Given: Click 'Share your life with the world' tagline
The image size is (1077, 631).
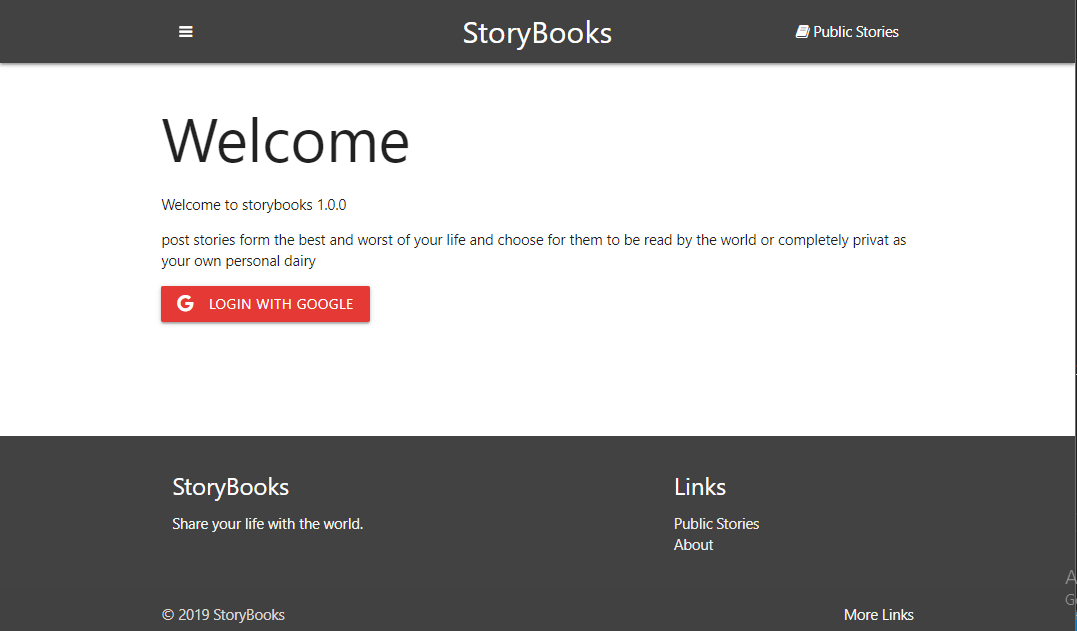Looking at the screenshot, I should tap(267, 524).
